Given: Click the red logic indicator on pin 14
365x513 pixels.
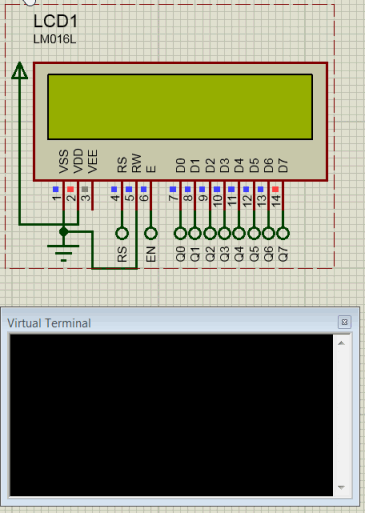Looking at the screenshot, I should [275, 189].
